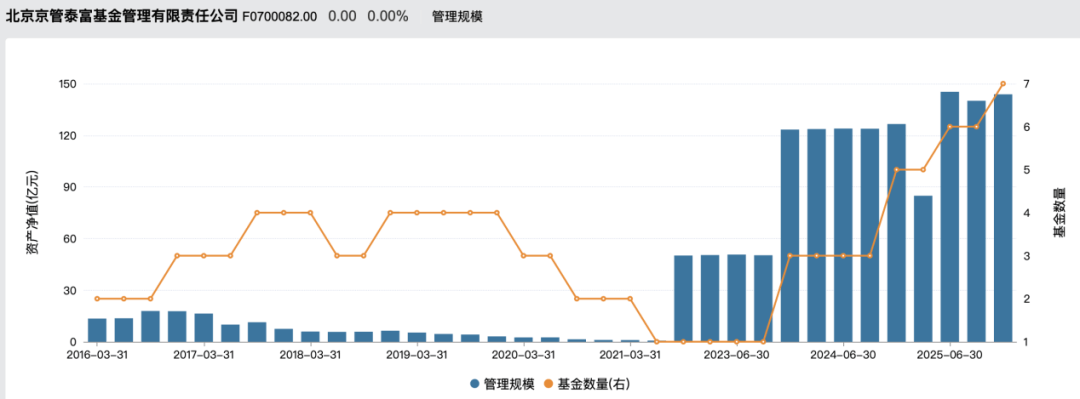Image resolution: width=1080 pixels, height=399 pixels.
Task: Click the orange data point at 2019-03-31
Action: (x=417, y=213)
